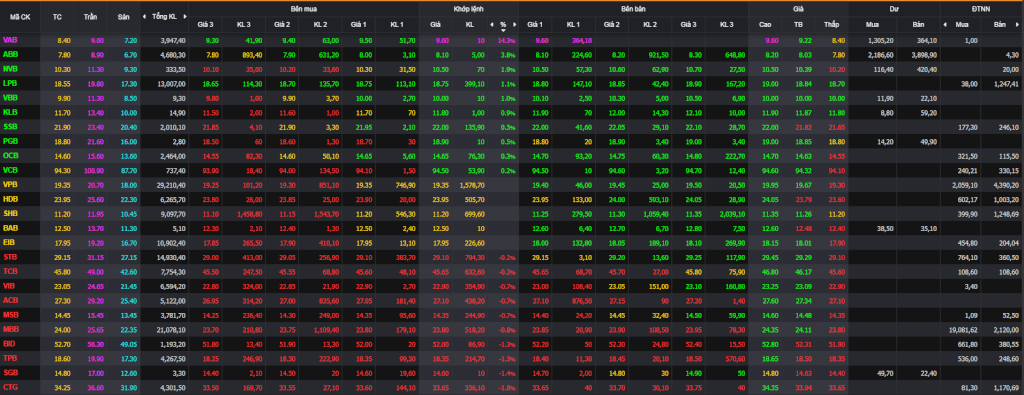This screenshot has height=395, width=1024.
Task: Click left arrow beside Tổng KL header
Action: point(146,16)
